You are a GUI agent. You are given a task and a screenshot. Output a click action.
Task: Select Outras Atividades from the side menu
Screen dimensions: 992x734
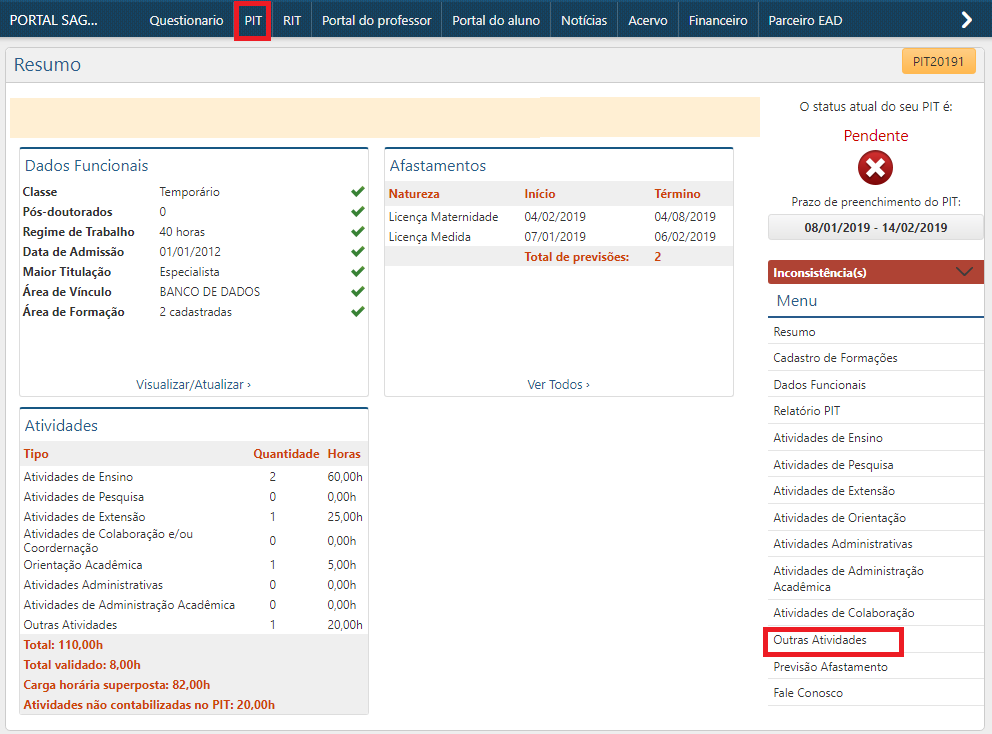(x=820, y=640)
